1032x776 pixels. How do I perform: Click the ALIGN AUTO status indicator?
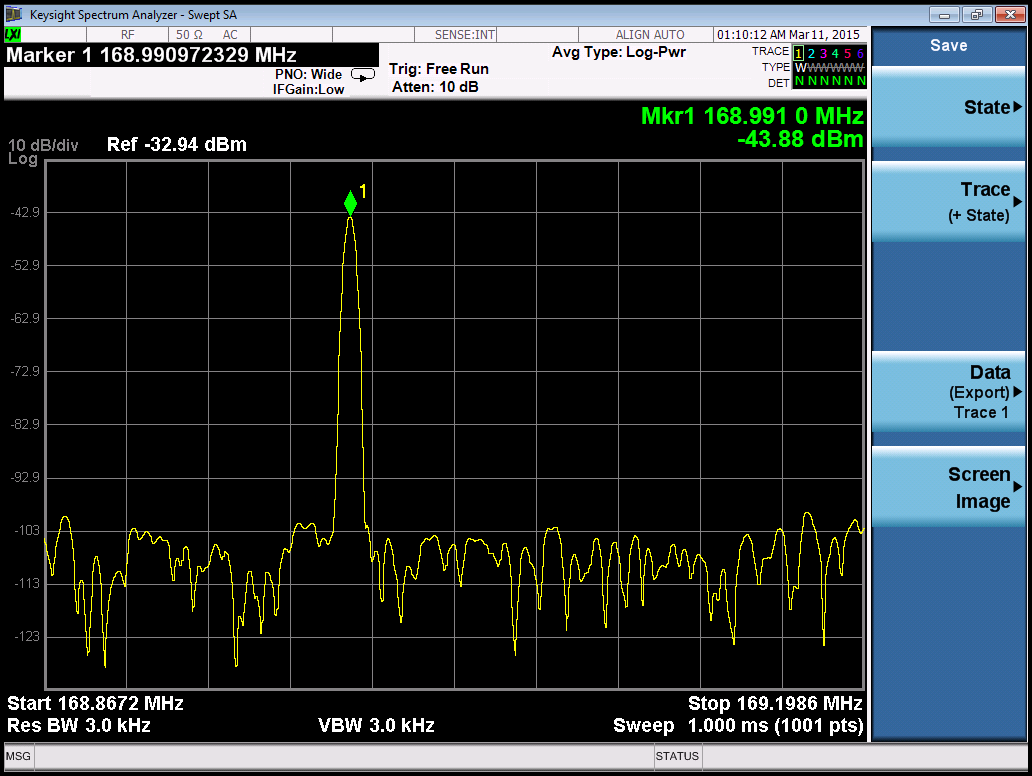[x=650, y=35]
